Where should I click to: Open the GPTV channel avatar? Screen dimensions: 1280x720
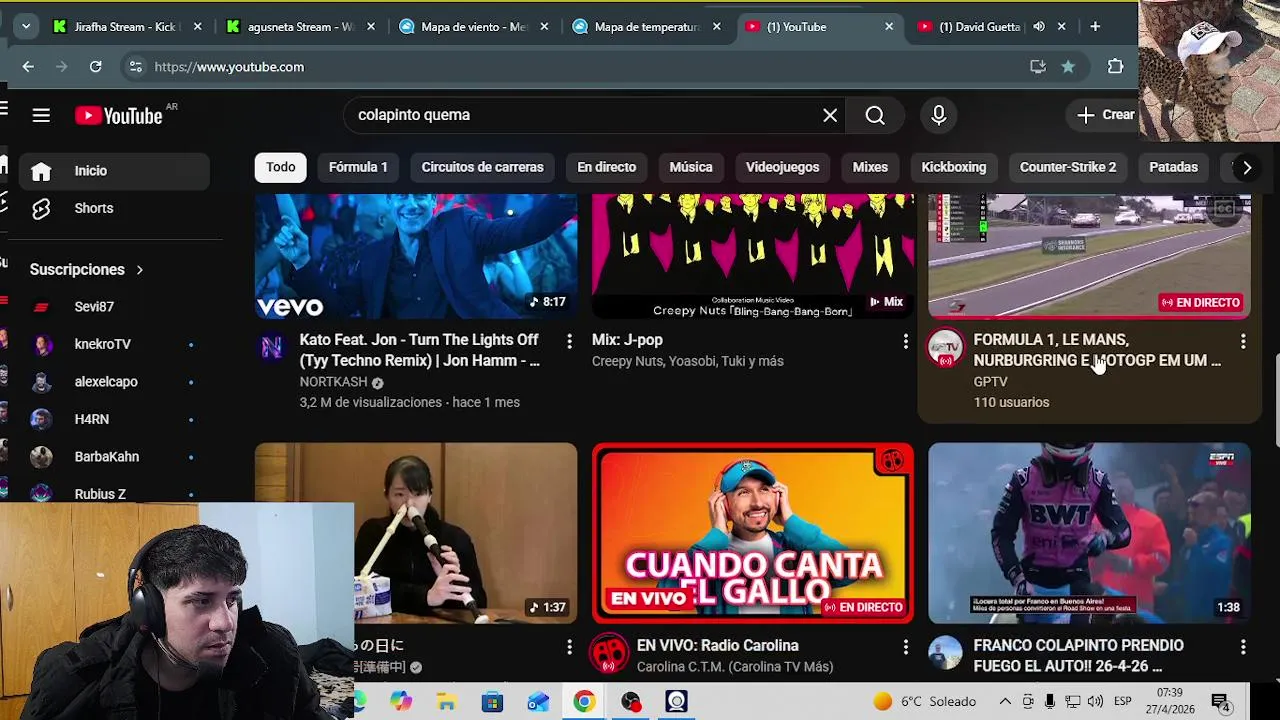(x=945, y=348)
